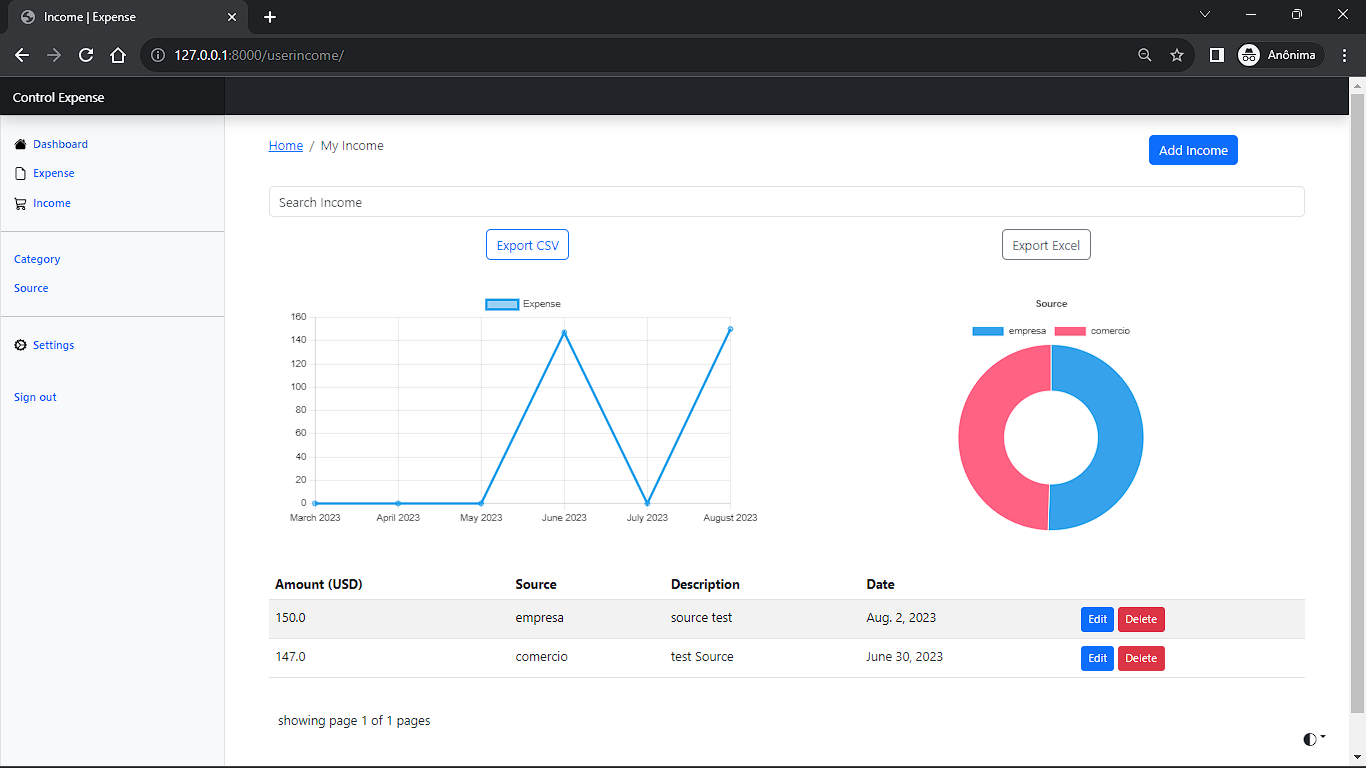
Task: Click the browser address bar URL
Action: coord(259,55)
